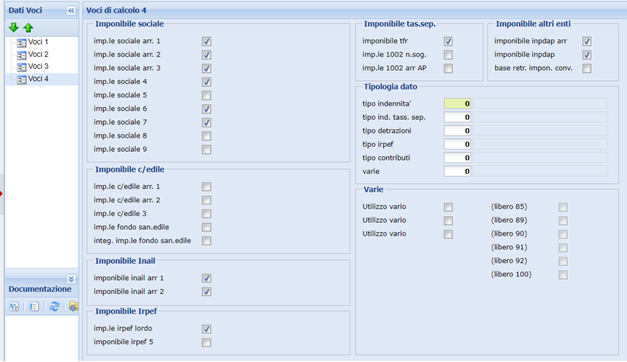This screenshot has height=362, width=627.
Task: Click the refresh icon in Documentazione
Action: click(x=55, y=306)
